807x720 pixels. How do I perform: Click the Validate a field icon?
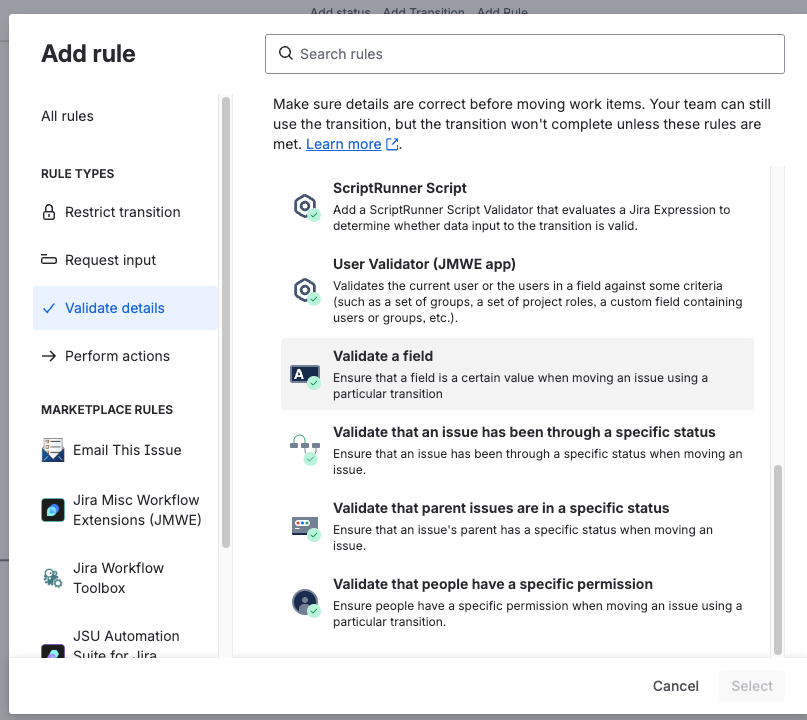[305, 376]
